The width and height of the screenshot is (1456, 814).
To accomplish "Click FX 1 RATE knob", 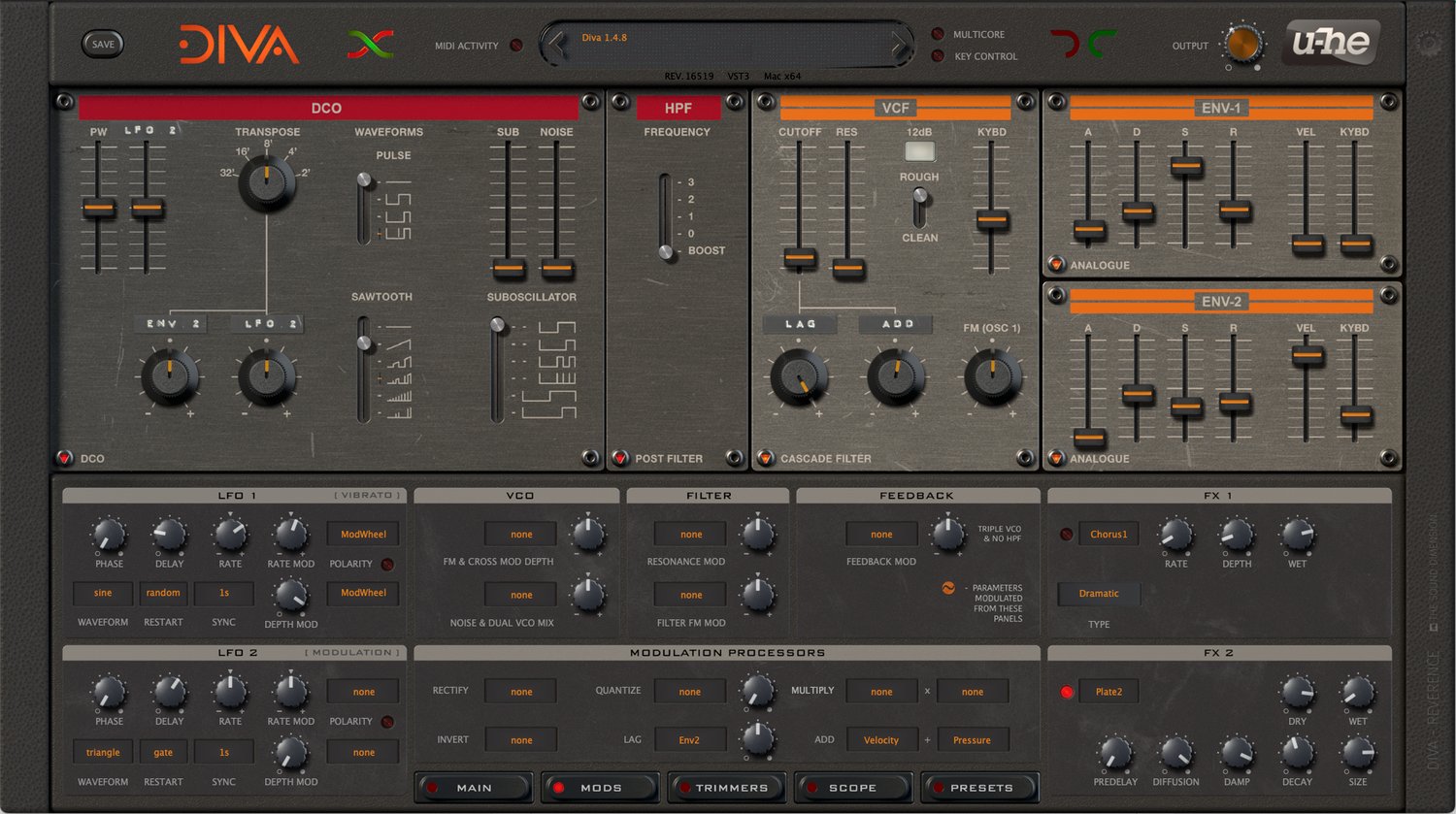I will click(x=1175, y=535).
